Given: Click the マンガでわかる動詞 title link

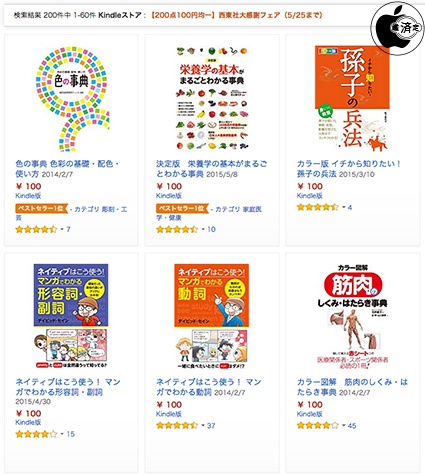Looking at the screenshot, I should point(208,387).
